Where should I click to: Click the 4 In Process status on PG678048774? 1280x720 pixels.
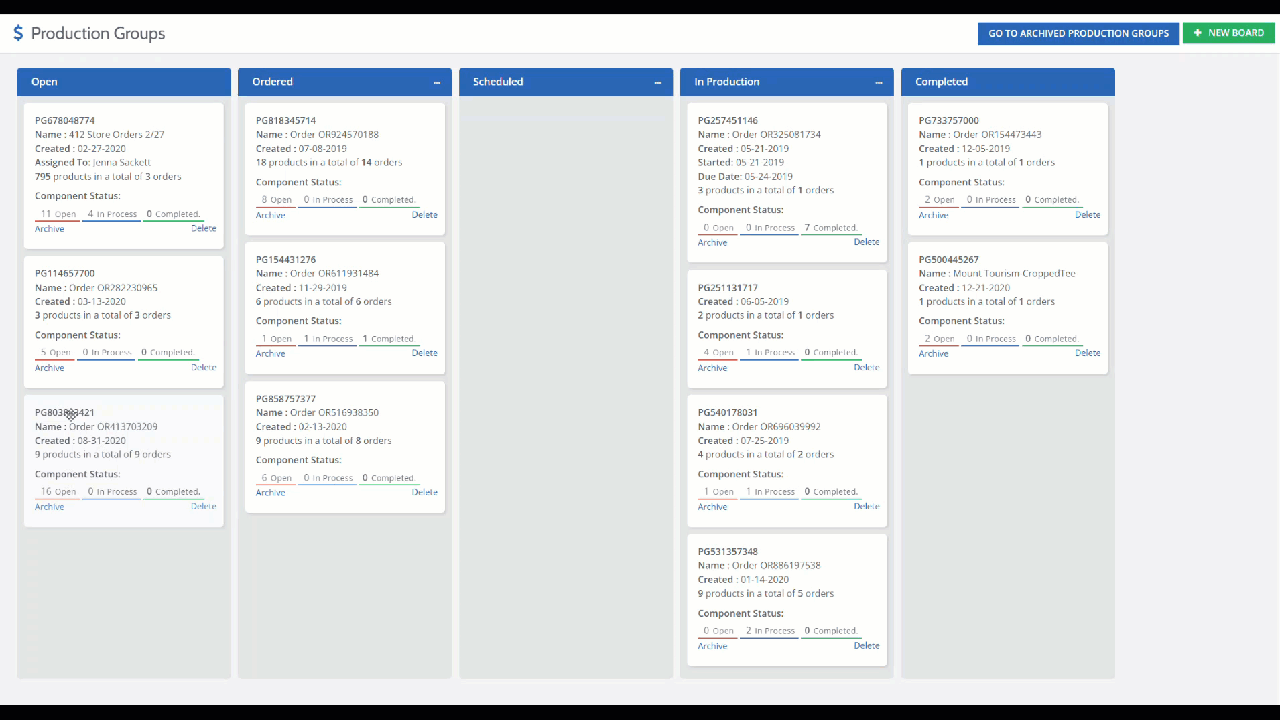point(111,214)
